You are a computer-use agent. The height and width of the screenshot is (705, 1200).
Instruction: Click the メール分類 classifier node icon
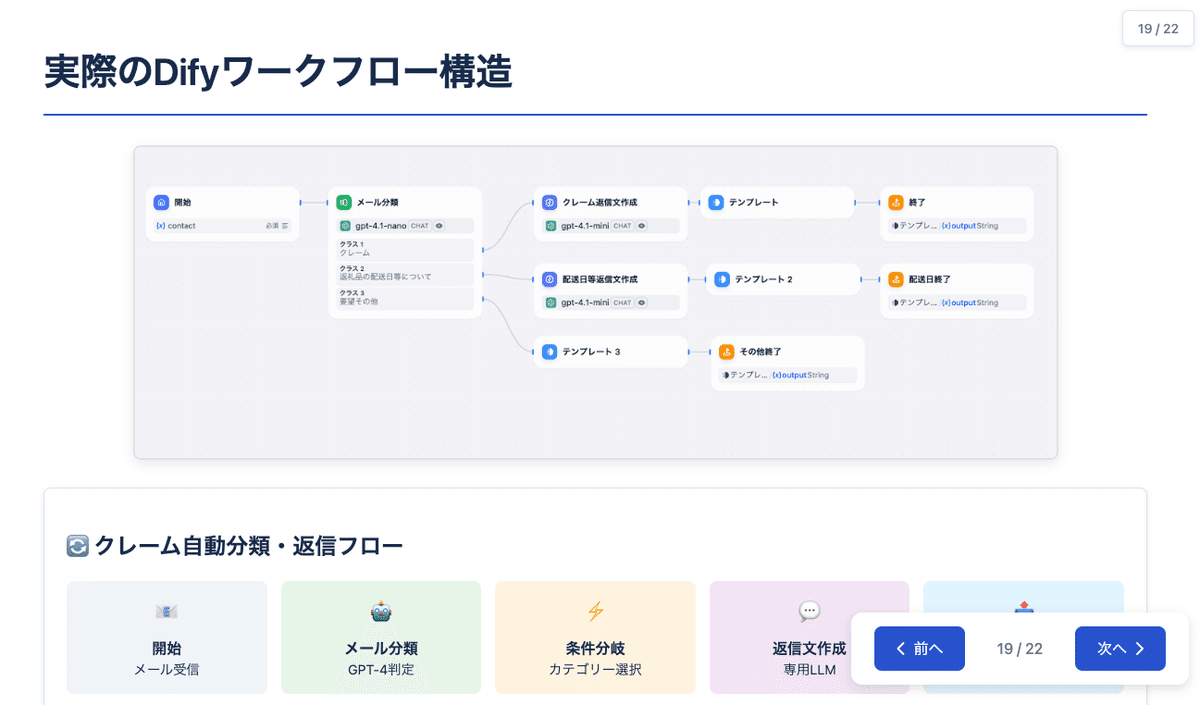(x=345, y=202)
